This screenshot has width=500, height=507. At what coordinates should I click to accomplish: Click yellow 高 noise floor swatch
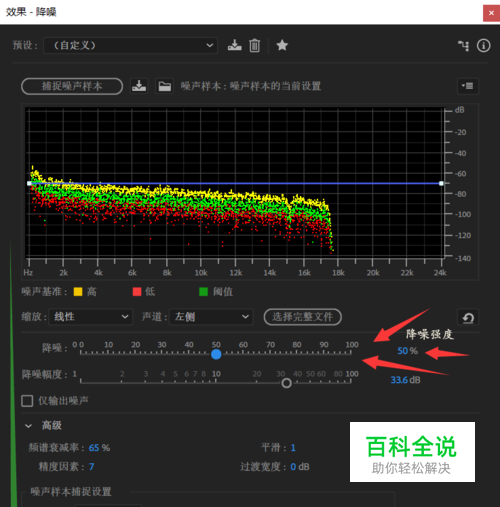tap(78, 292)
